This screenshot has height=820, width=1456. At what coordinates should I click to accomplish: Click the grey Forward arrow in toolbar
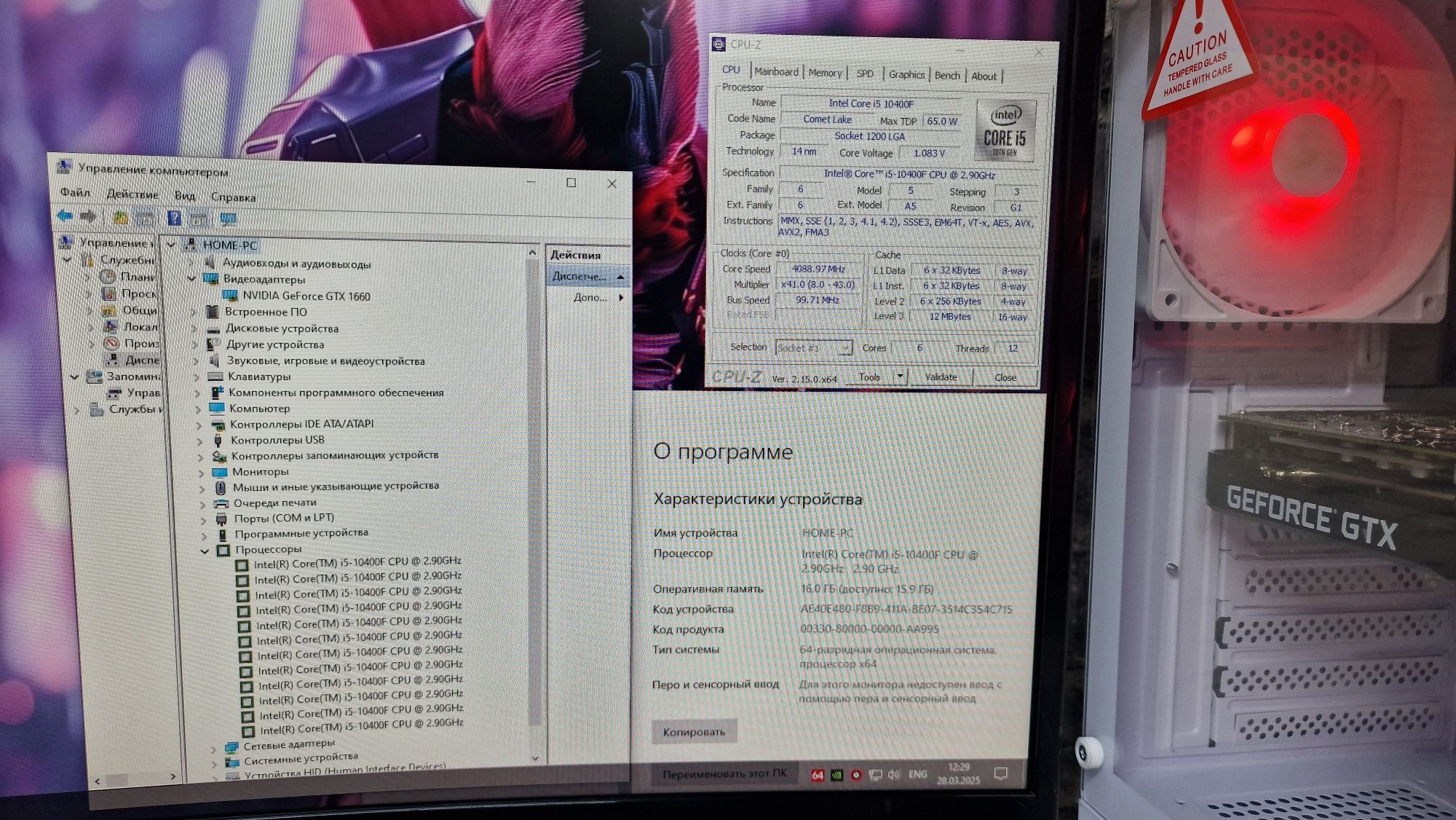[88, 216]
